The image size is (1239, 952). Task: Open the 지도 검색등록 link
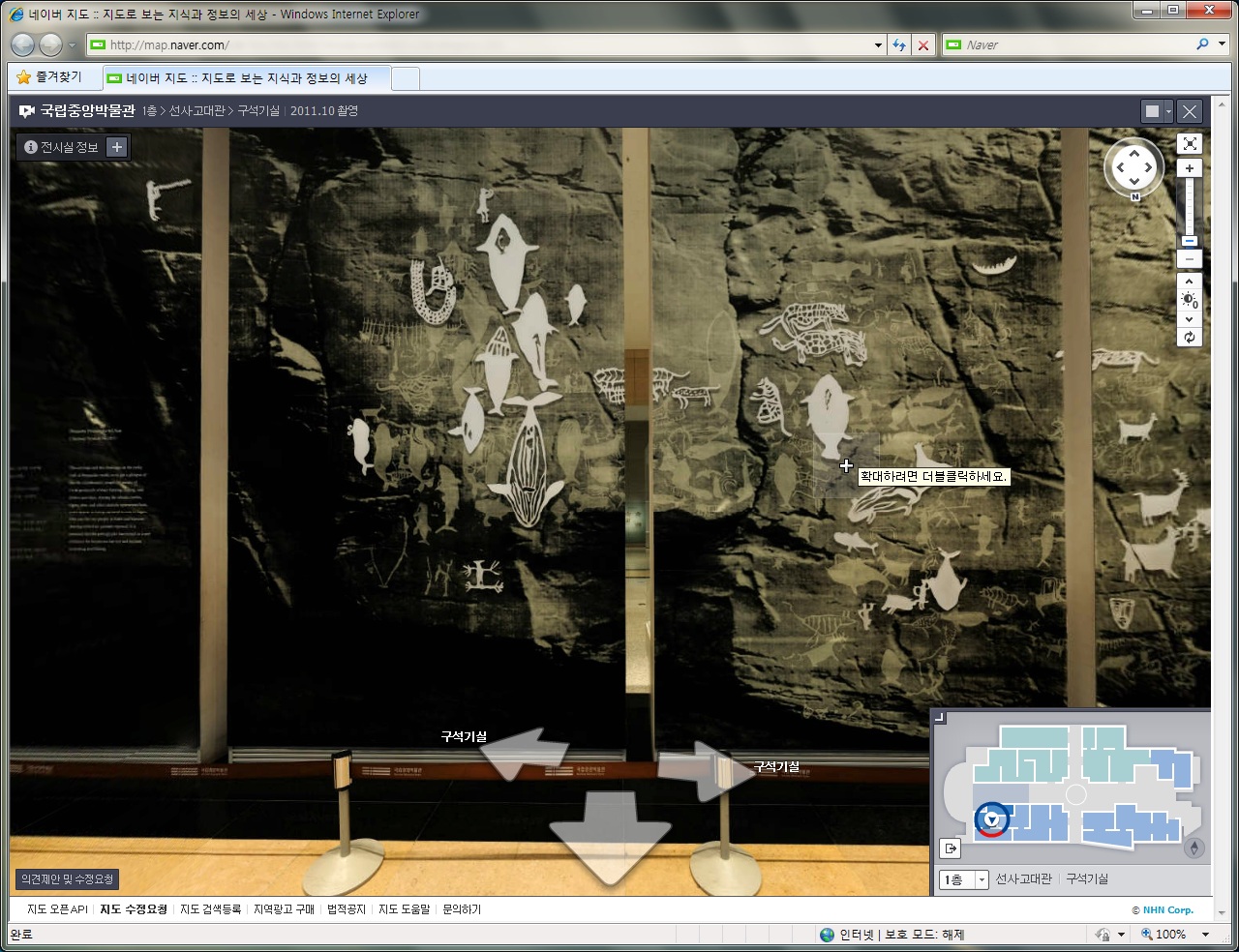coord(210,909)
